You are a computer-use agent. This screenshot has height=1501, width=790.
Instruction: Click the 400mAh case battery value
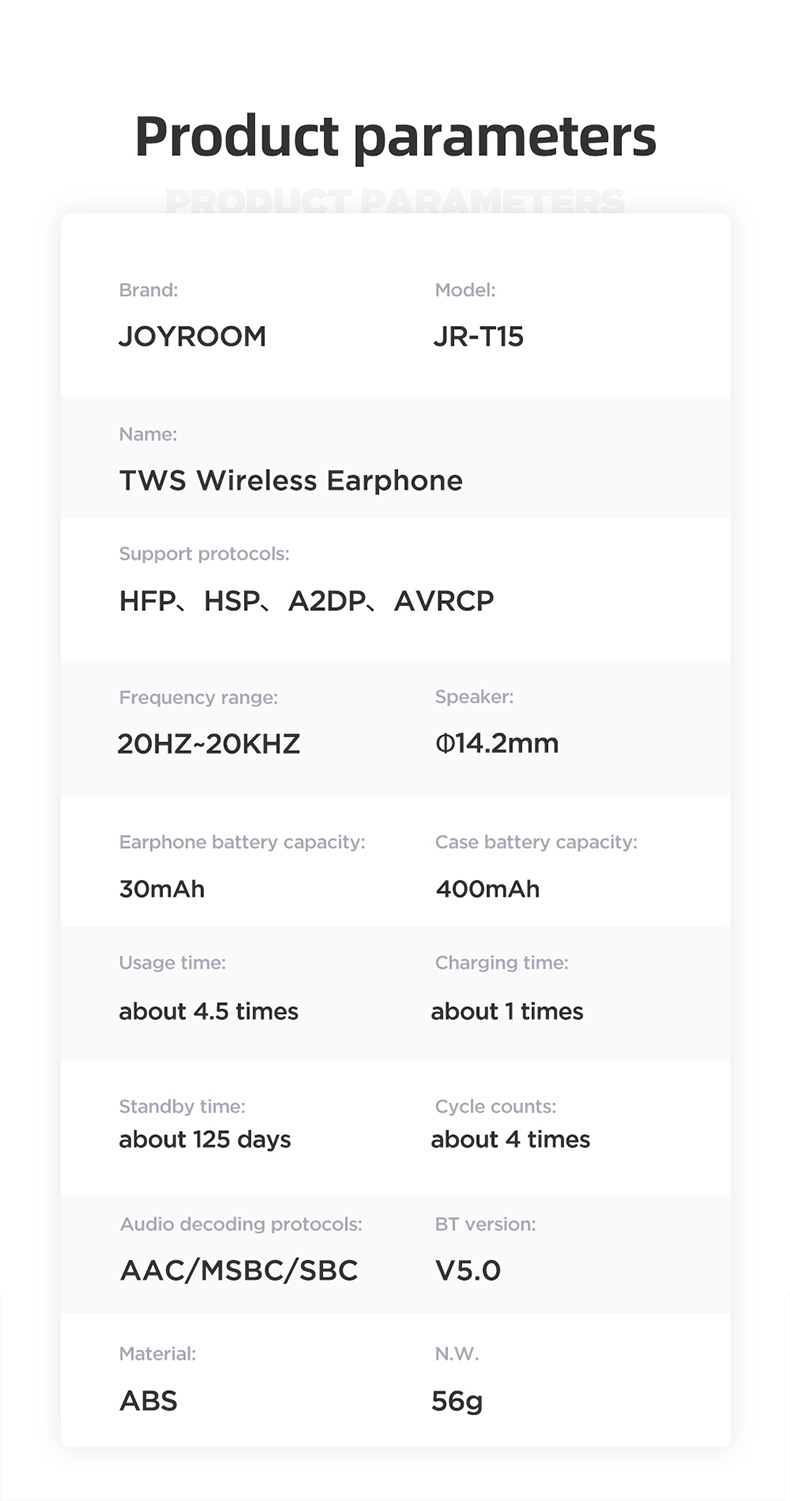pos(488,889)
